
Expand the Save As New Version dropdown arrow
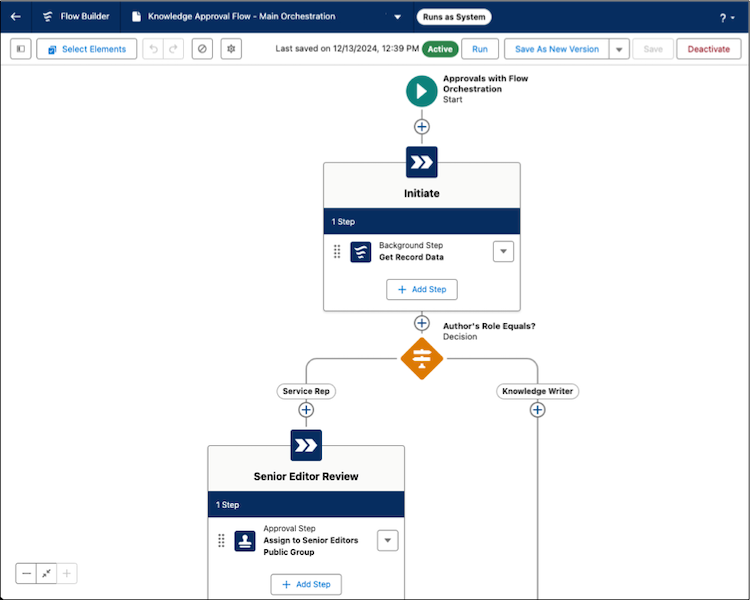point(619,49)
